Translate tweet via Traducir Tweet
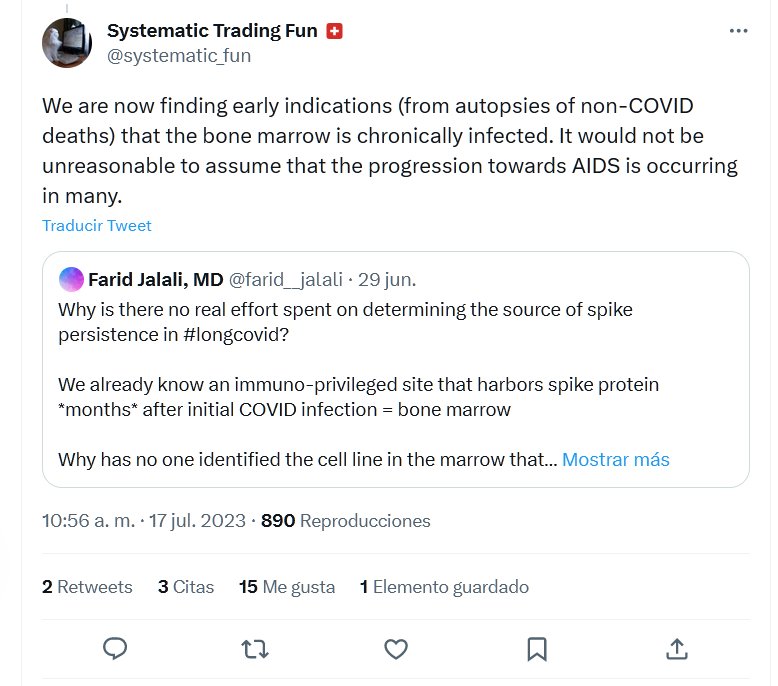This screenshot has height=686, width=778. (x=97, y=225)
